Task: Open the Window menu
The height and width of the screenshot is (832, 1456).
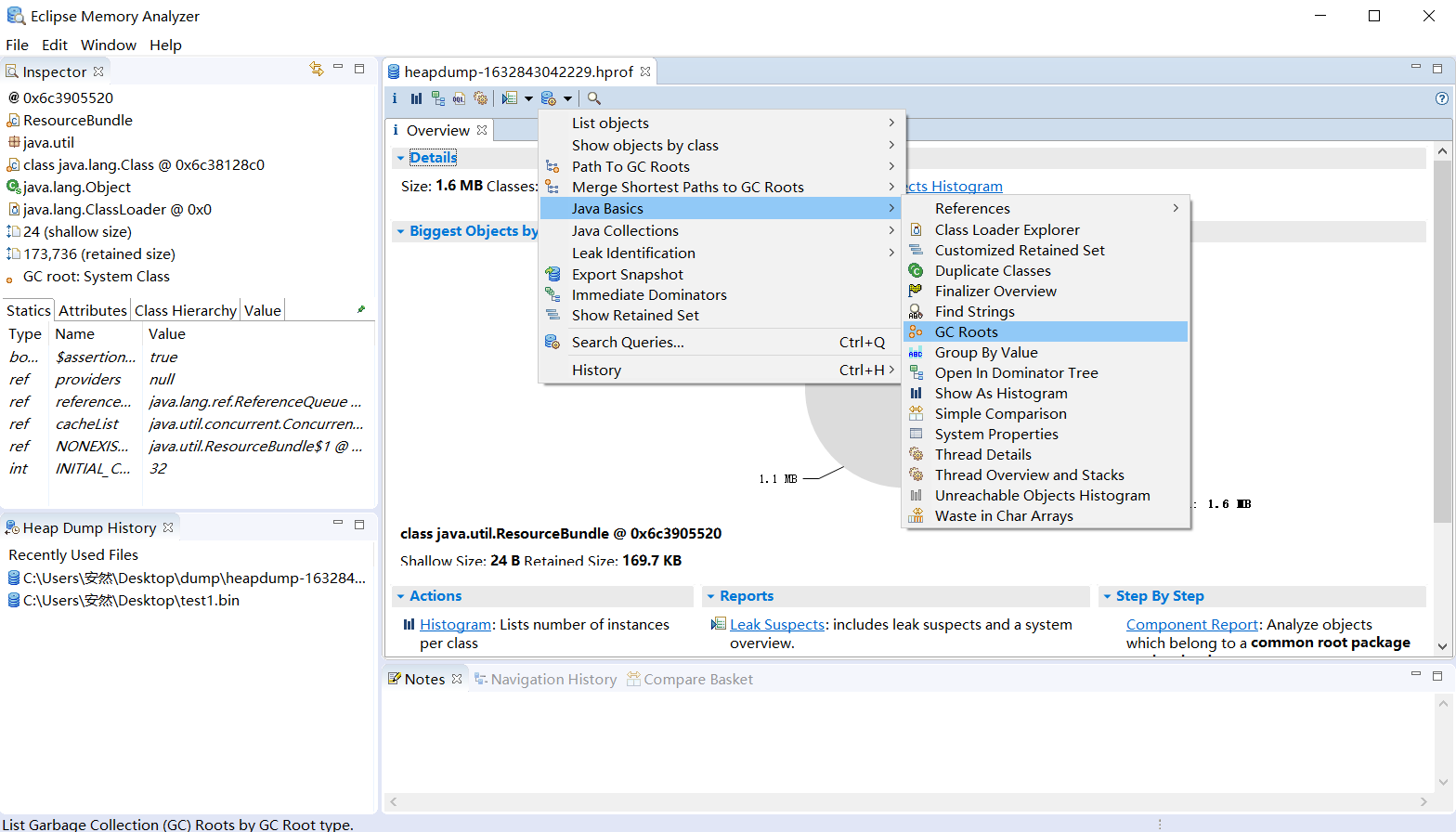Action: pos(109,45)
